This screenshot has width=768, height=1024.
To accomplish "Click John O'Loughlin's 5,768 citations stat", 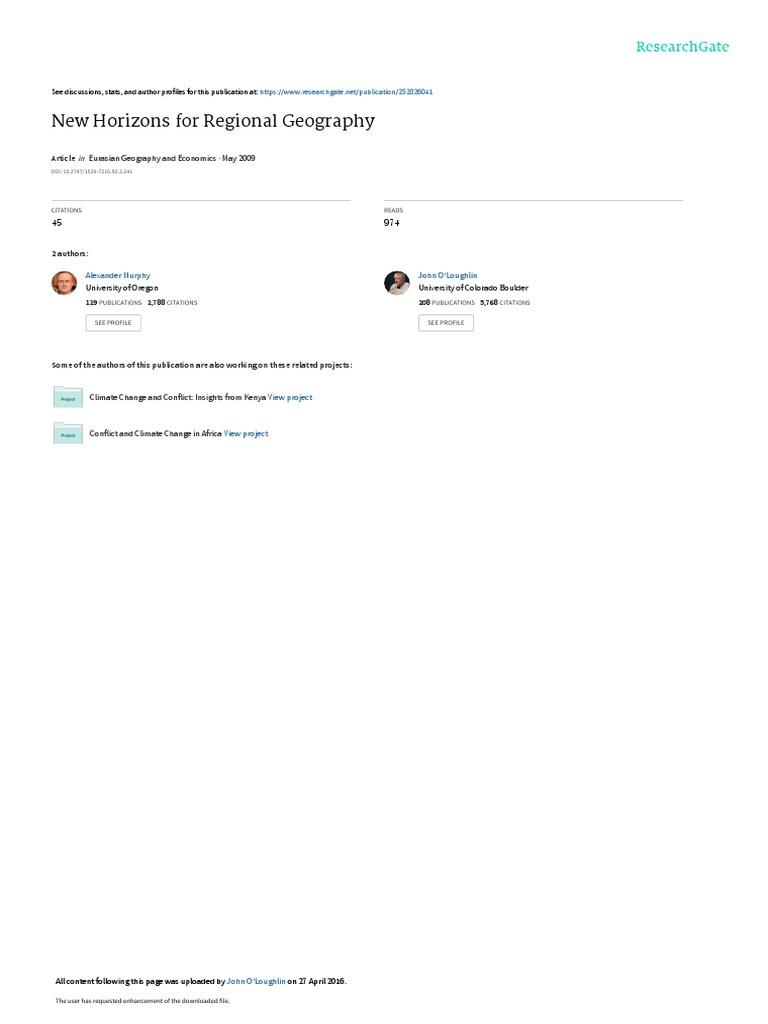I will [505, 303].
